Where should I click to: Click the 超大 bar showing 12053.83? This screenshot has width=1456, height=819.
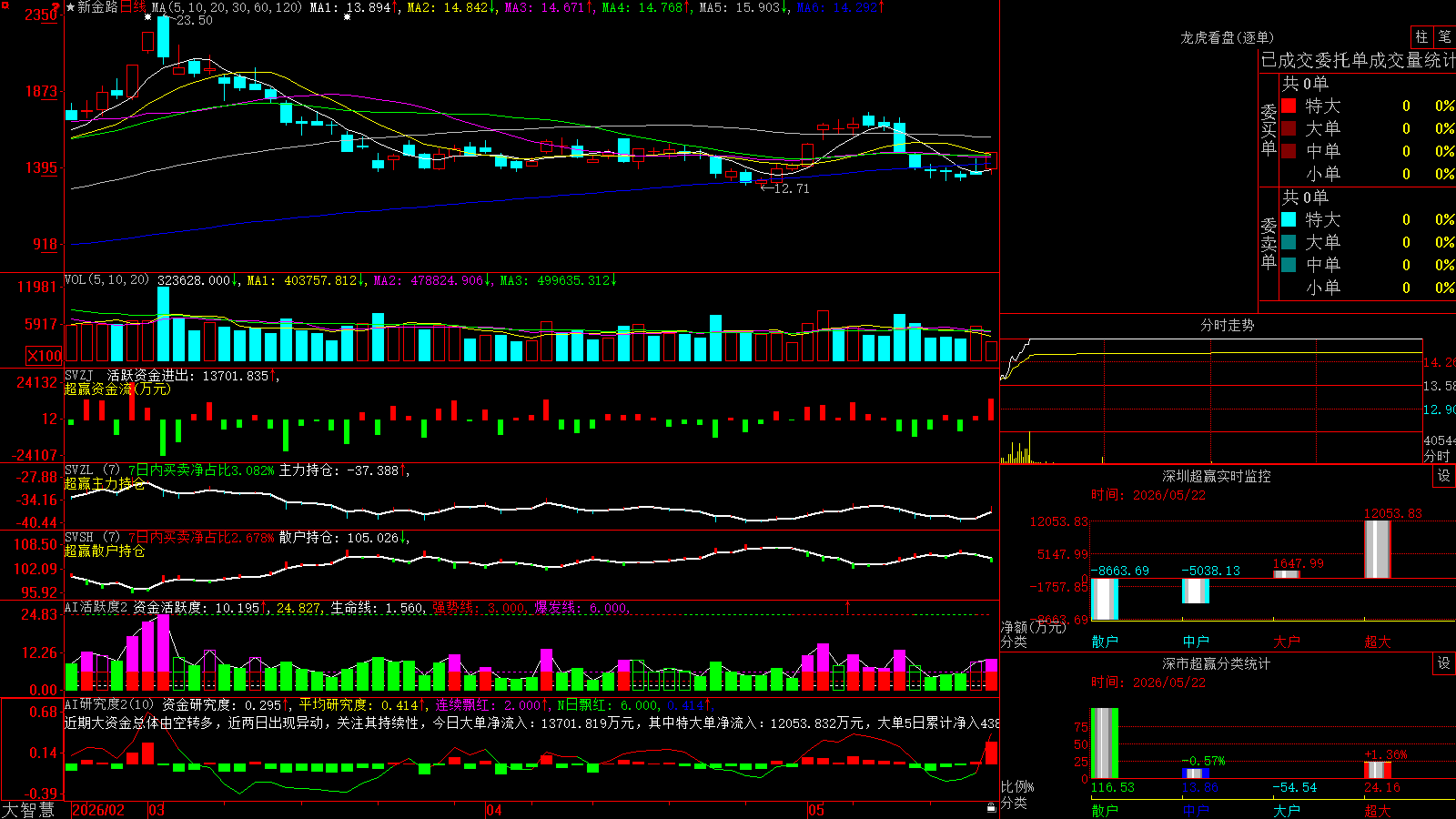(1378, 549)
